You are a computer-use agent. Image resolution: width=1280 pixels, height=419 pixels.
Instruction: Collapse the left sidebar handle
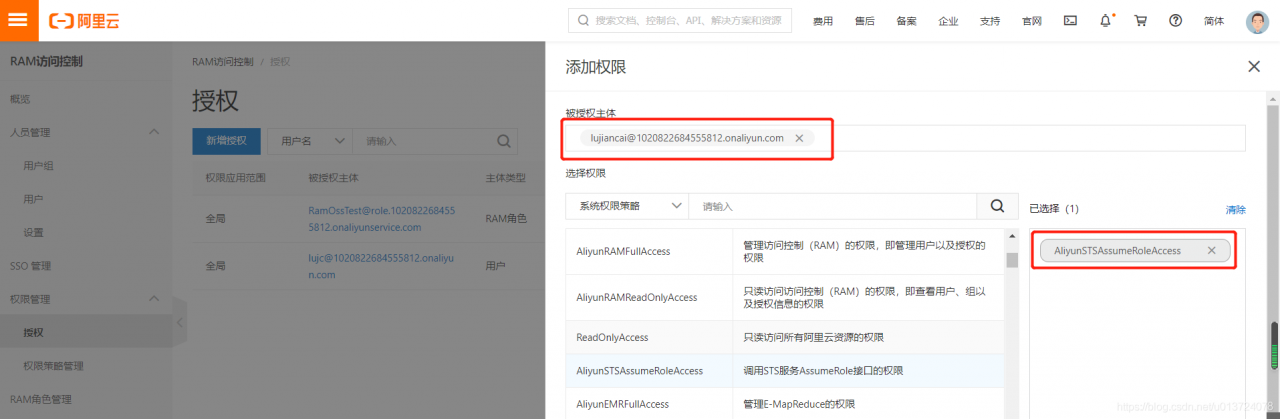coord(180,322)
